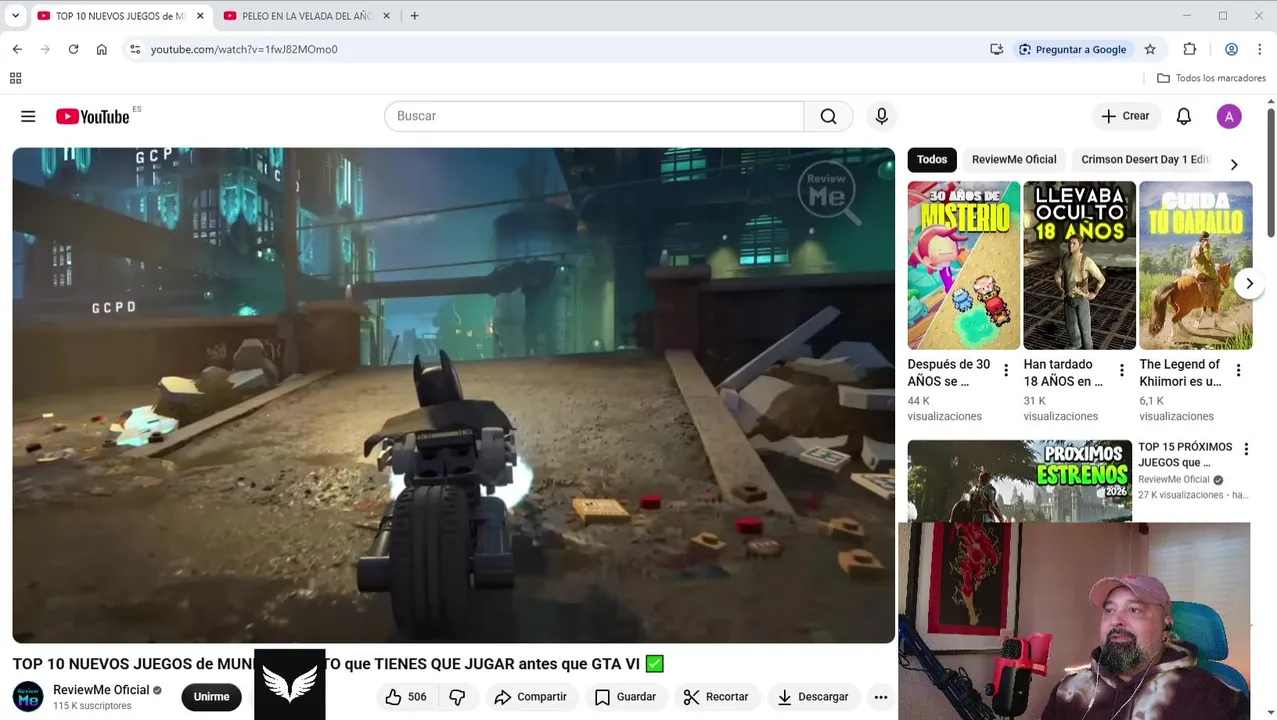The height and width of the screenshot is (720, 1277).
Task: Bookmark this page with star icon
Action: coord(1150,49)
